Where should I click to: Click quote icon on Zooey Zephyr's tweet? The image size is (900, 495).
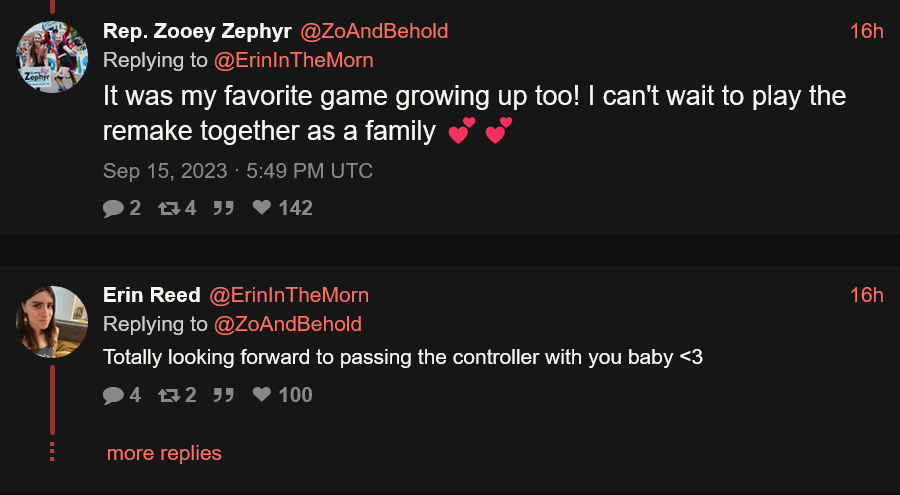tap(223, 208)
